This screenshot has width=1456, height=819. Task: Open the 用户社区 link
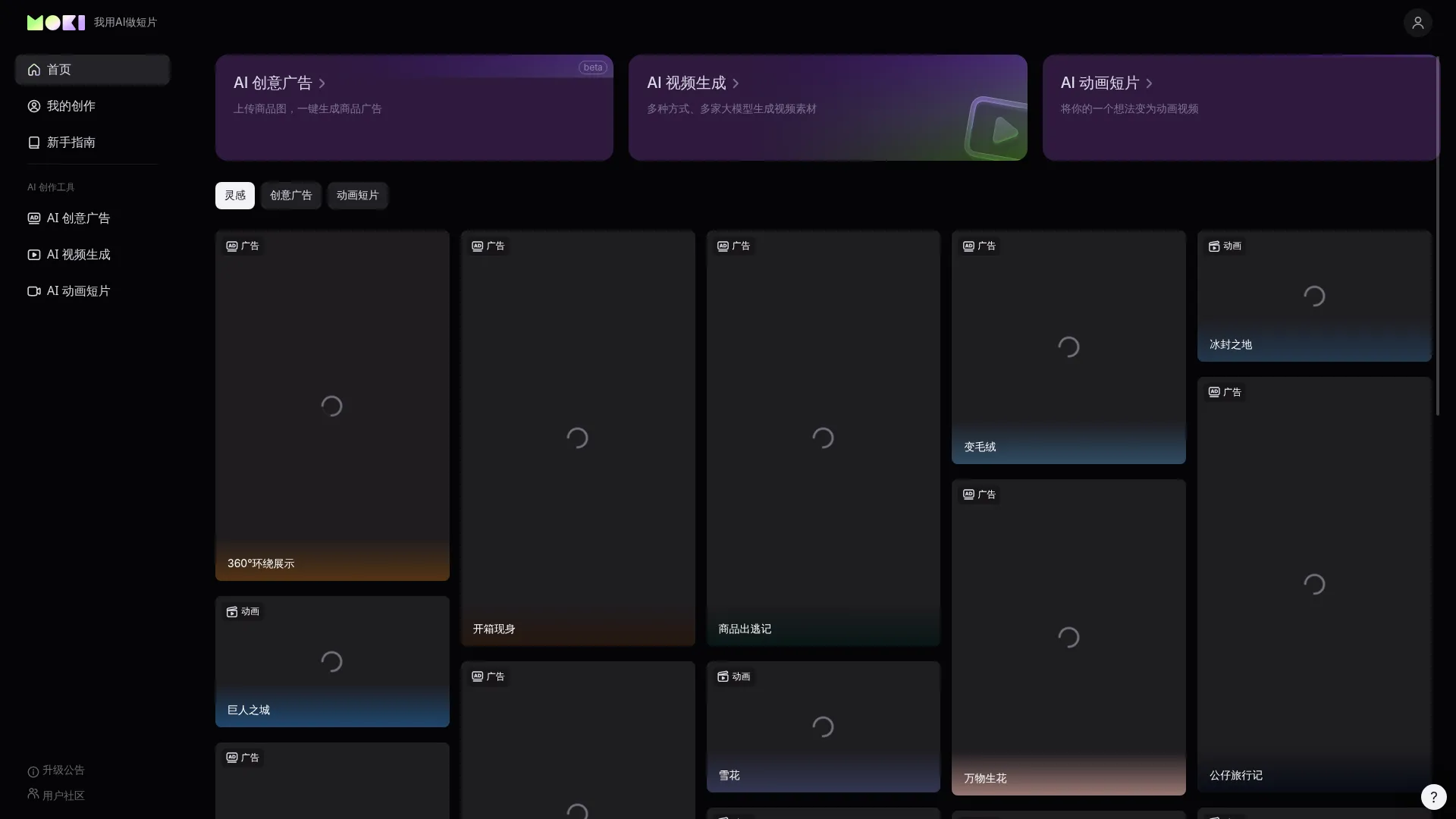click(63, 795)
